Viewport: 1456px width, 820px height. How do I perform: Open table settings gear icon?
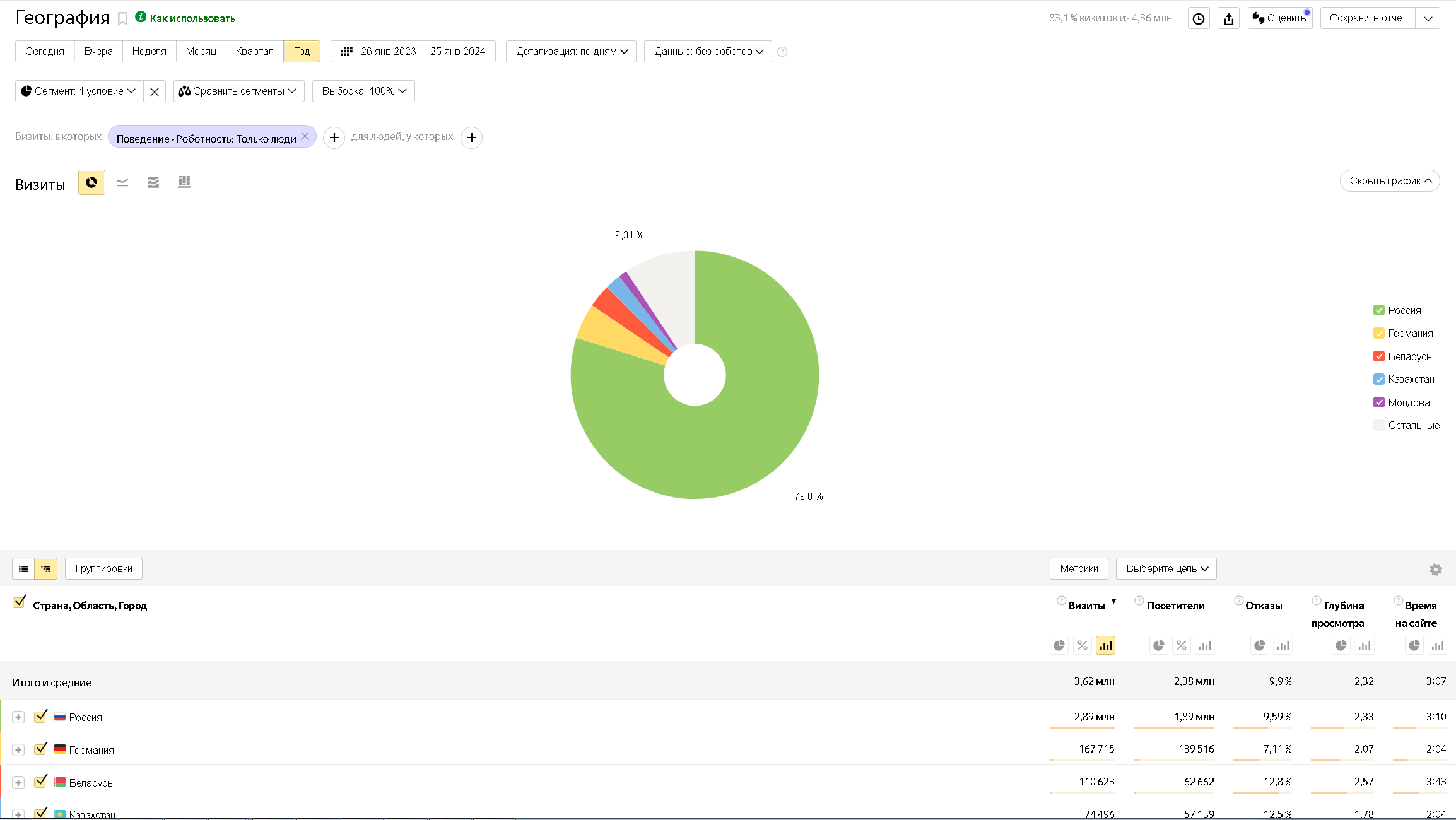coord(1435,570)
